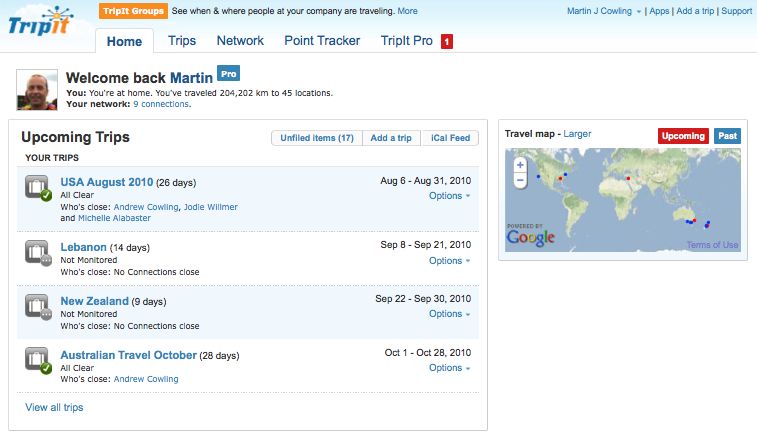
Task: Open the Point Tracker tab
Action: point(322,41)
